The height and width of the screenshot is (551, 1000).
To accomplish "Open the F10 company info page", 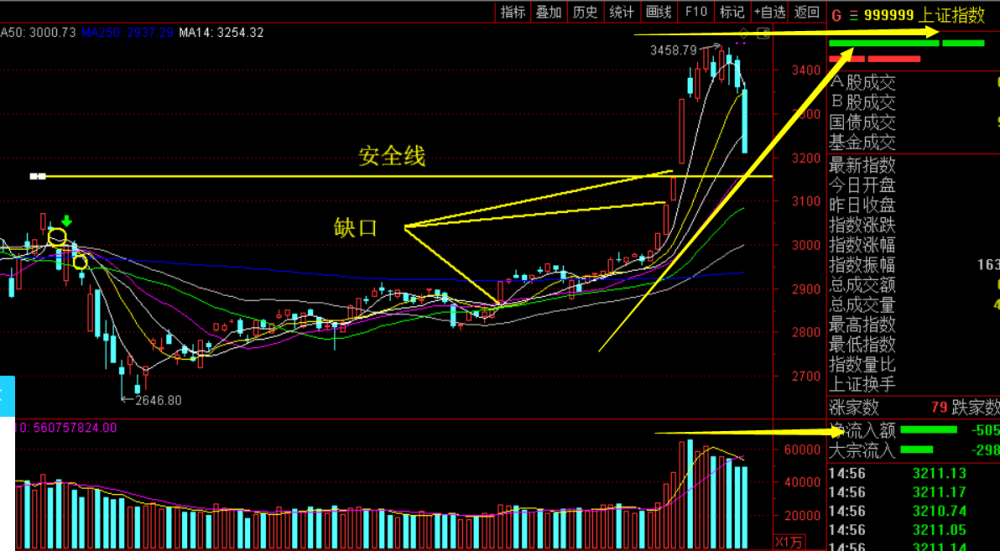I will 696,11.
